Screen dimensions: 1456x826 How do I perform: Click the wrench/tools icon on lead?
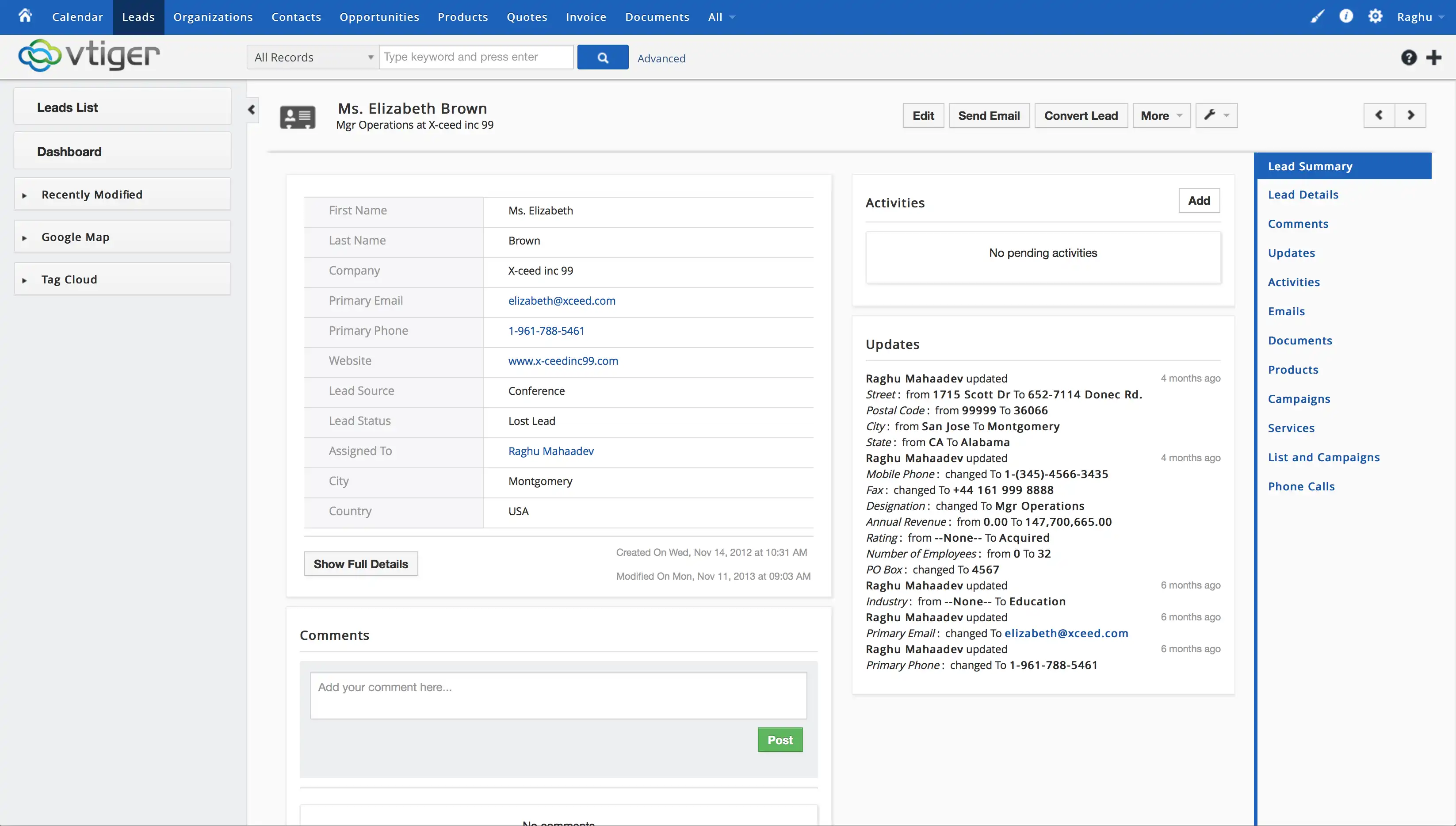tap(1211, 115)
